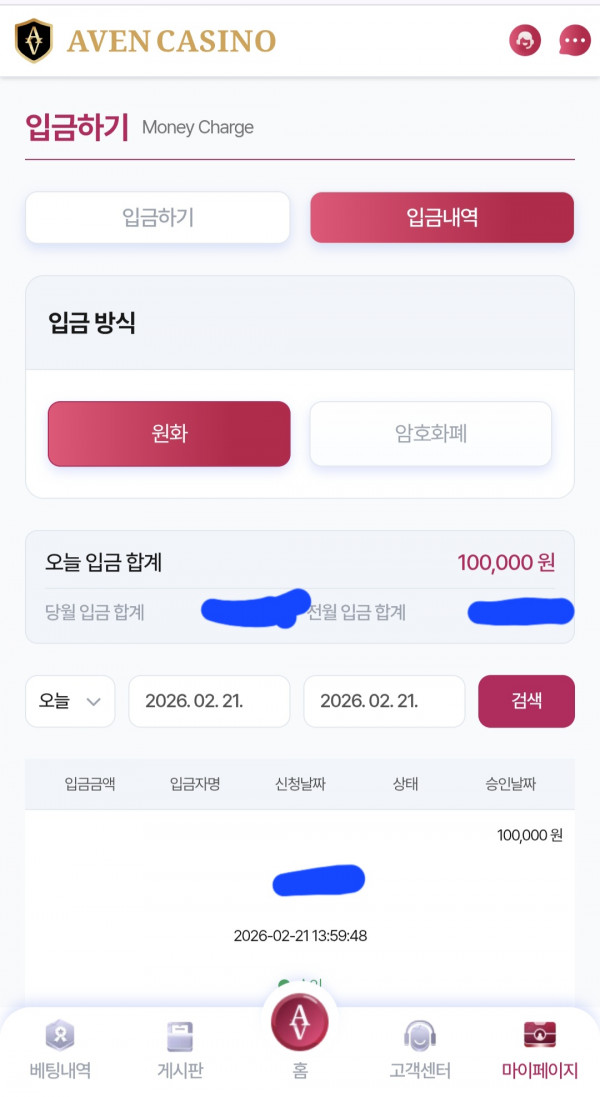Screen dimensions: 600x1097
Task: Open the start date field 2026.02.21
Action: (x=209, y=701)
